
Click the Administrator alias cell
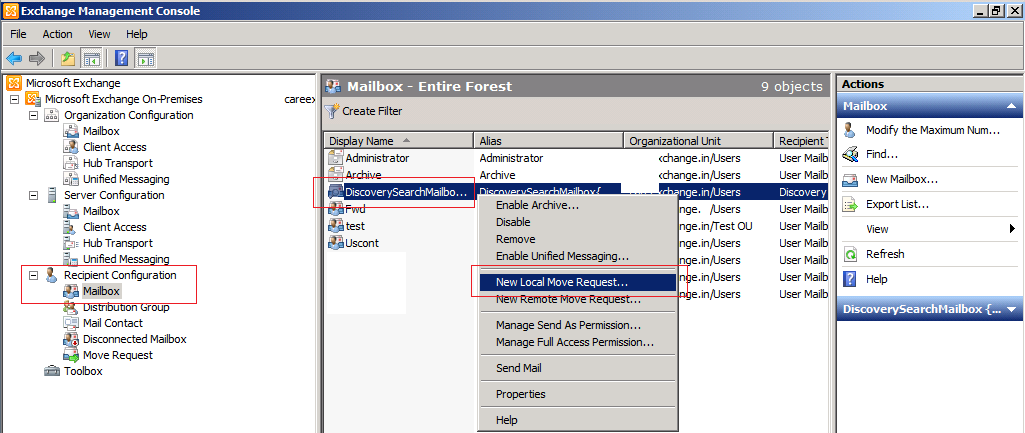point(511,158)
